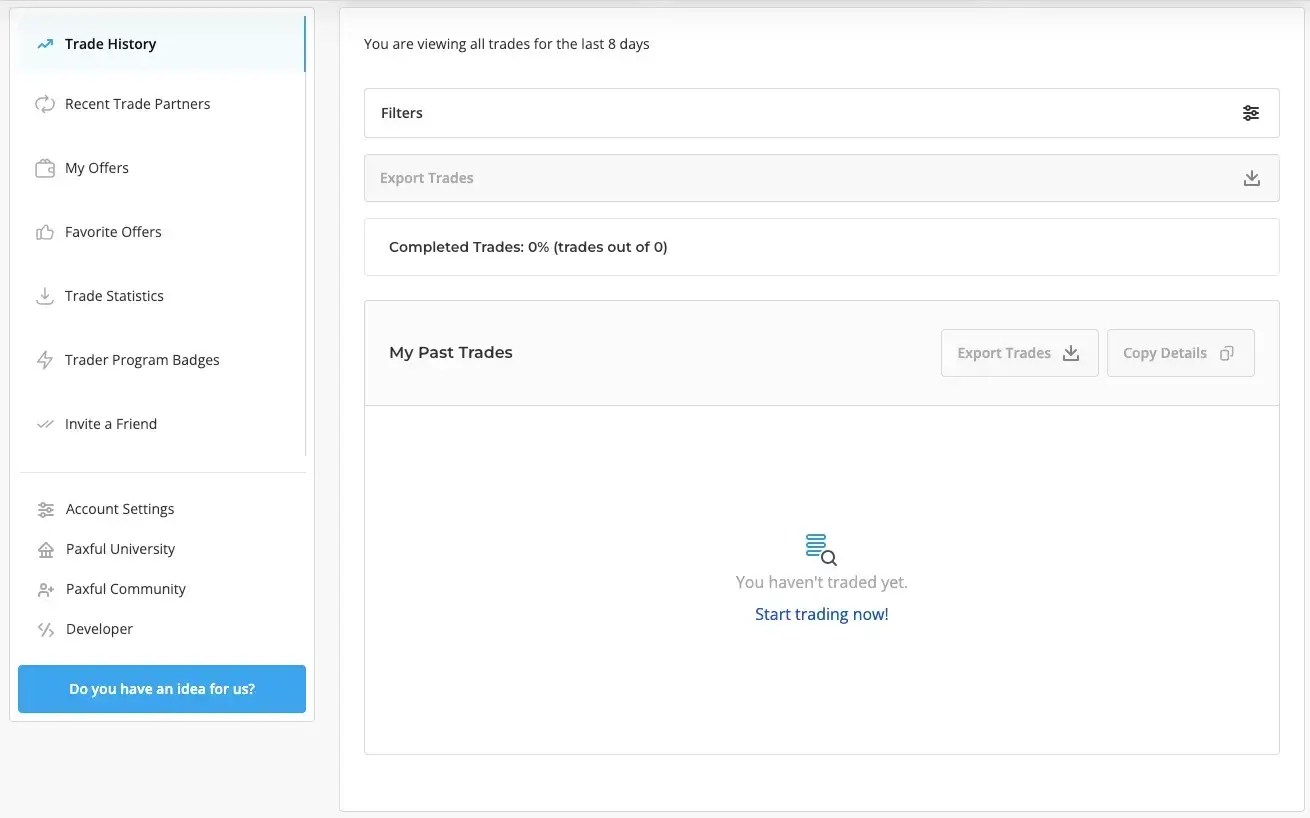This screenshot has width=1310, height=818.
Task: Navigate to Paxful University
Action: 120,548
